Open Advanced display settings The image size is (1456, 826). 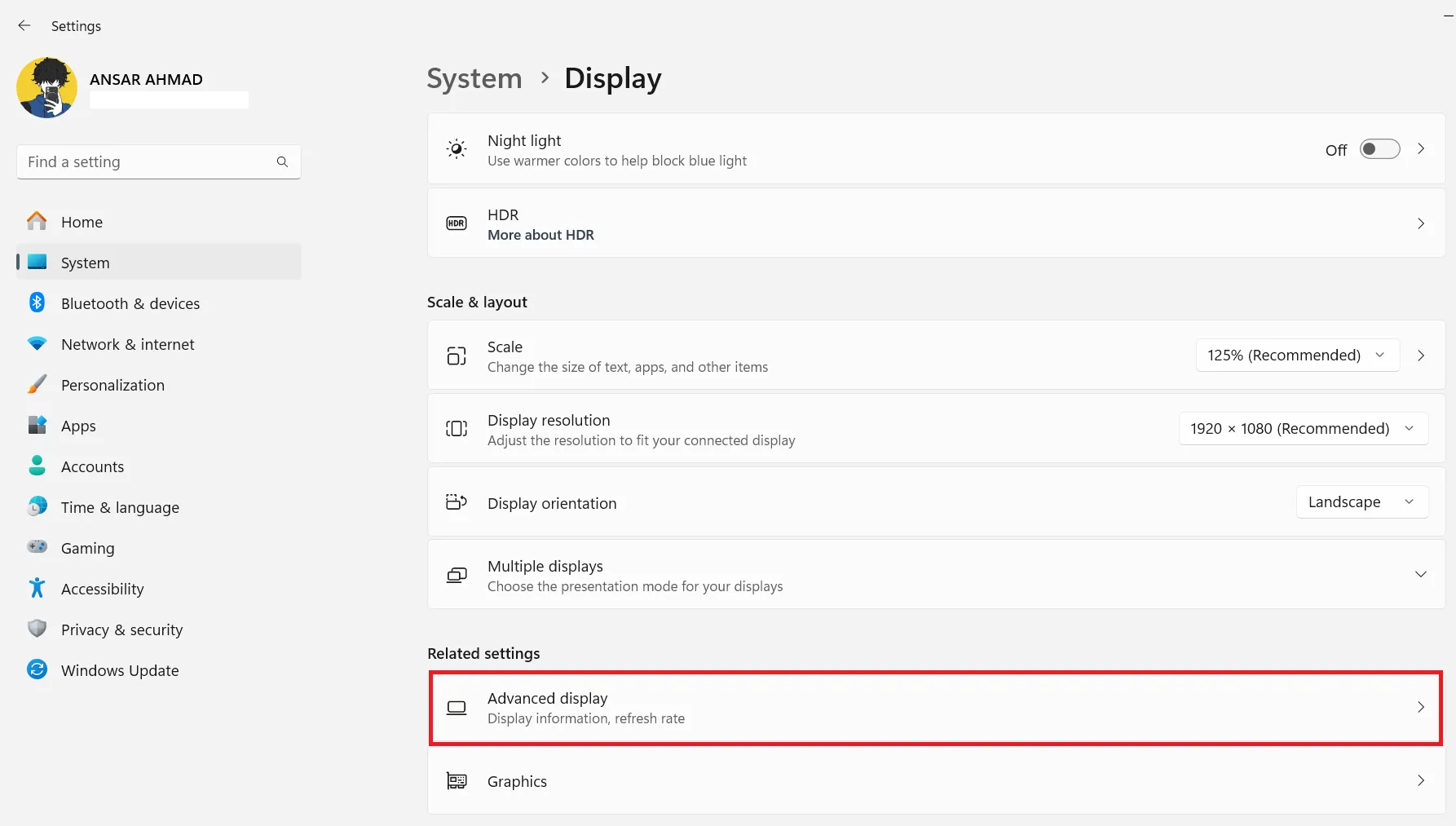pyautogui.click(x=935, y=708)
